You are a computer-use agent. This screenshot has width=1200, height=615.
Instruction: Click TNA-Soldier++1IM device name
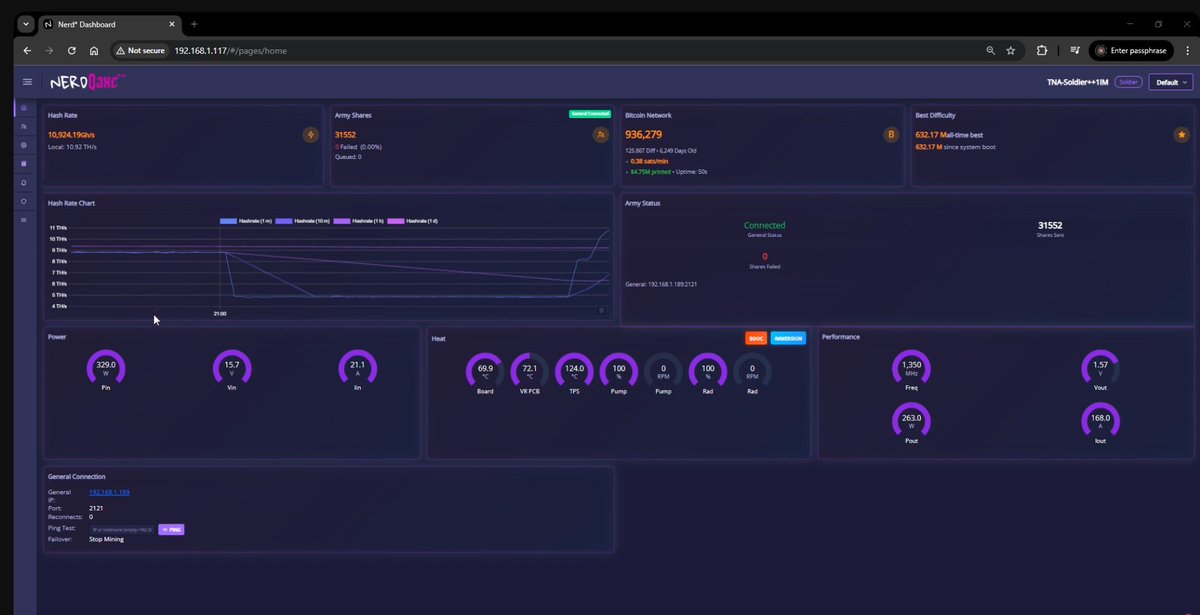1078,82
